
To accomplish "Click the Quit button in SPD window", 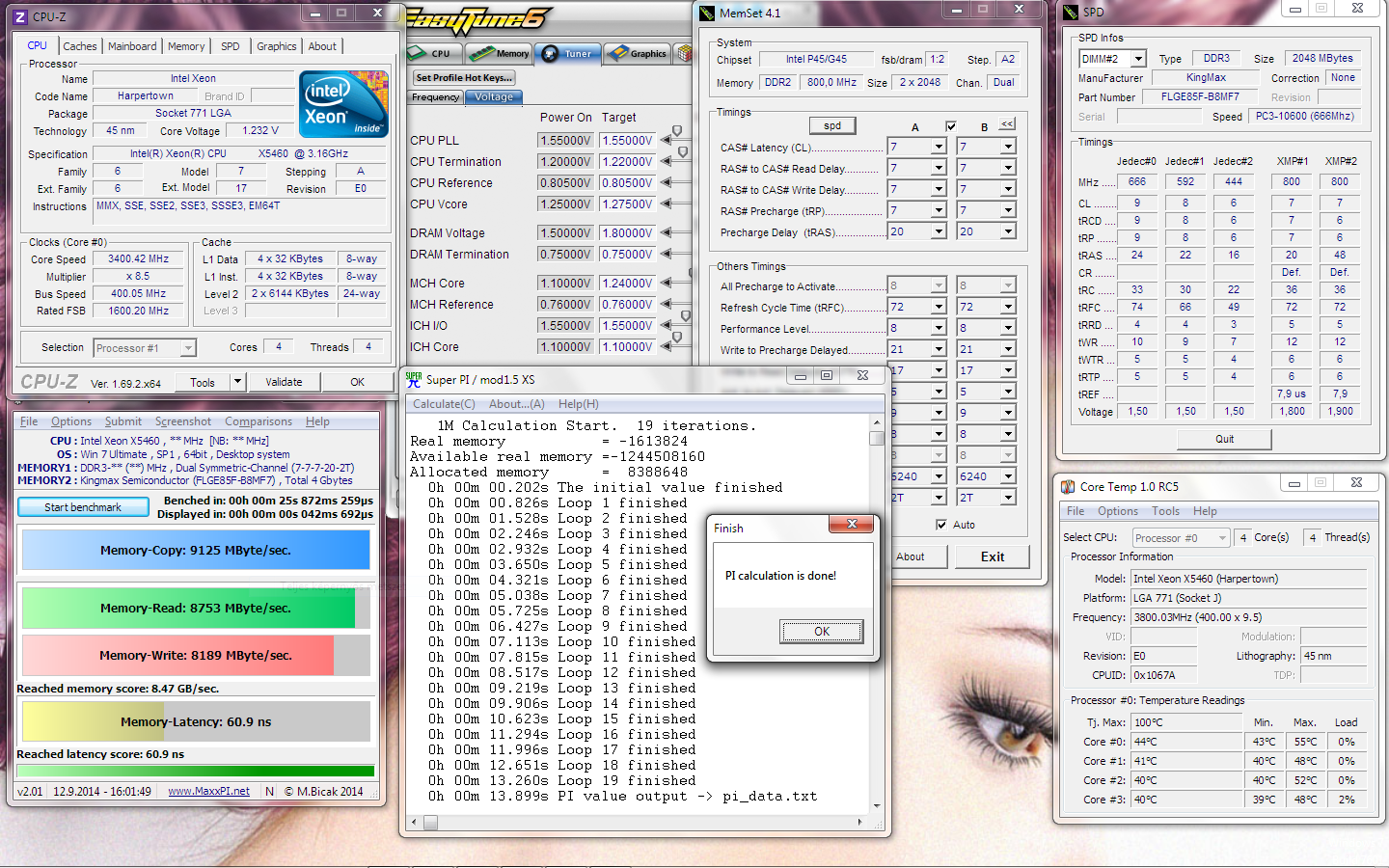I will pyautogui.click(x=1224, y=439).
